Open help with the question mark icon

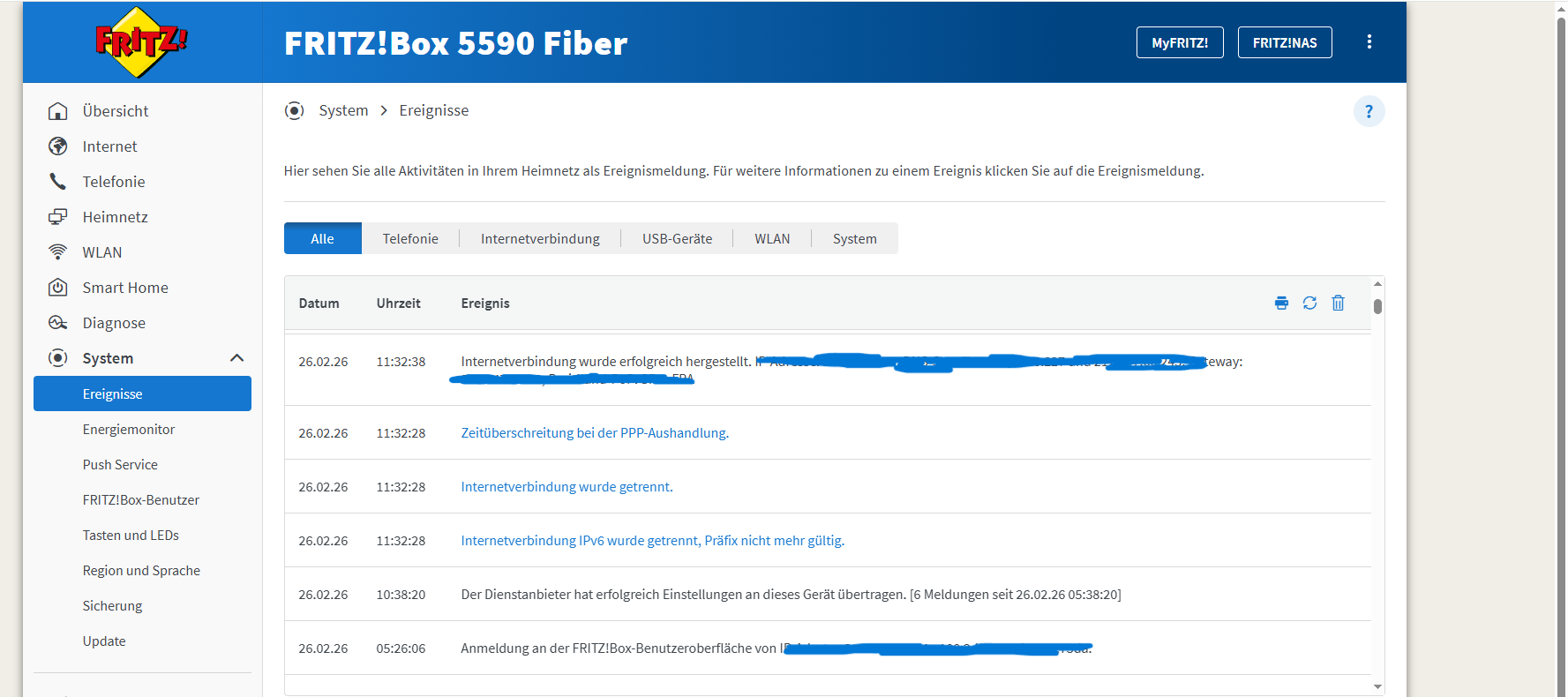tap(1369, 111)
